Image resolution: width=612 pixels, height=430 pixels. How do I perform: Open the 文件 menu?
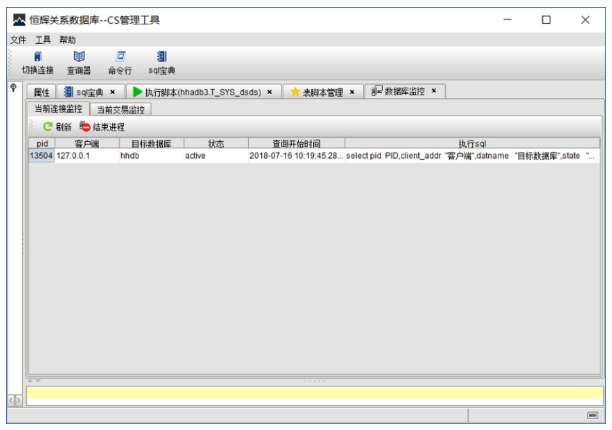point(18,40)
